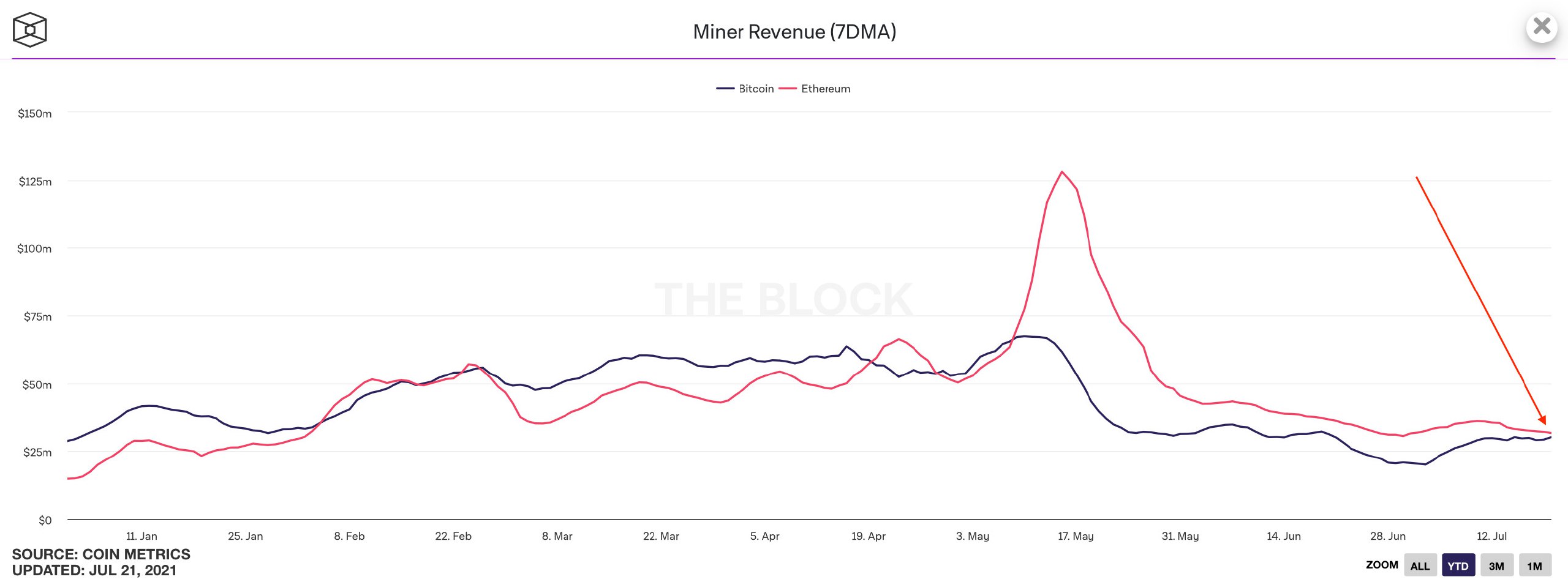Click The Block cube logo

[29, 29]
